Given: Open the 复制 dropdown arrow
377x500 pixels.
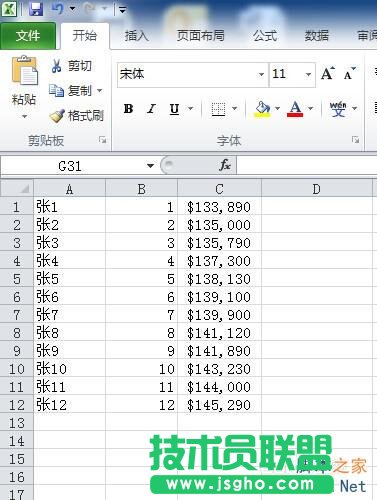Looking at the screenshot, I should [99, 90].
